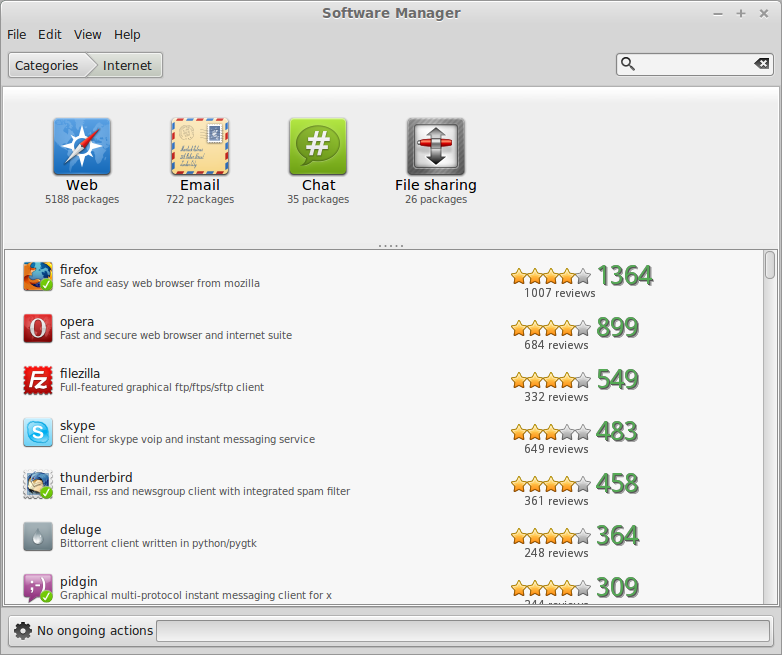
Task: Go back to Categories breadcrumb
Action: (x=47, y=65)
